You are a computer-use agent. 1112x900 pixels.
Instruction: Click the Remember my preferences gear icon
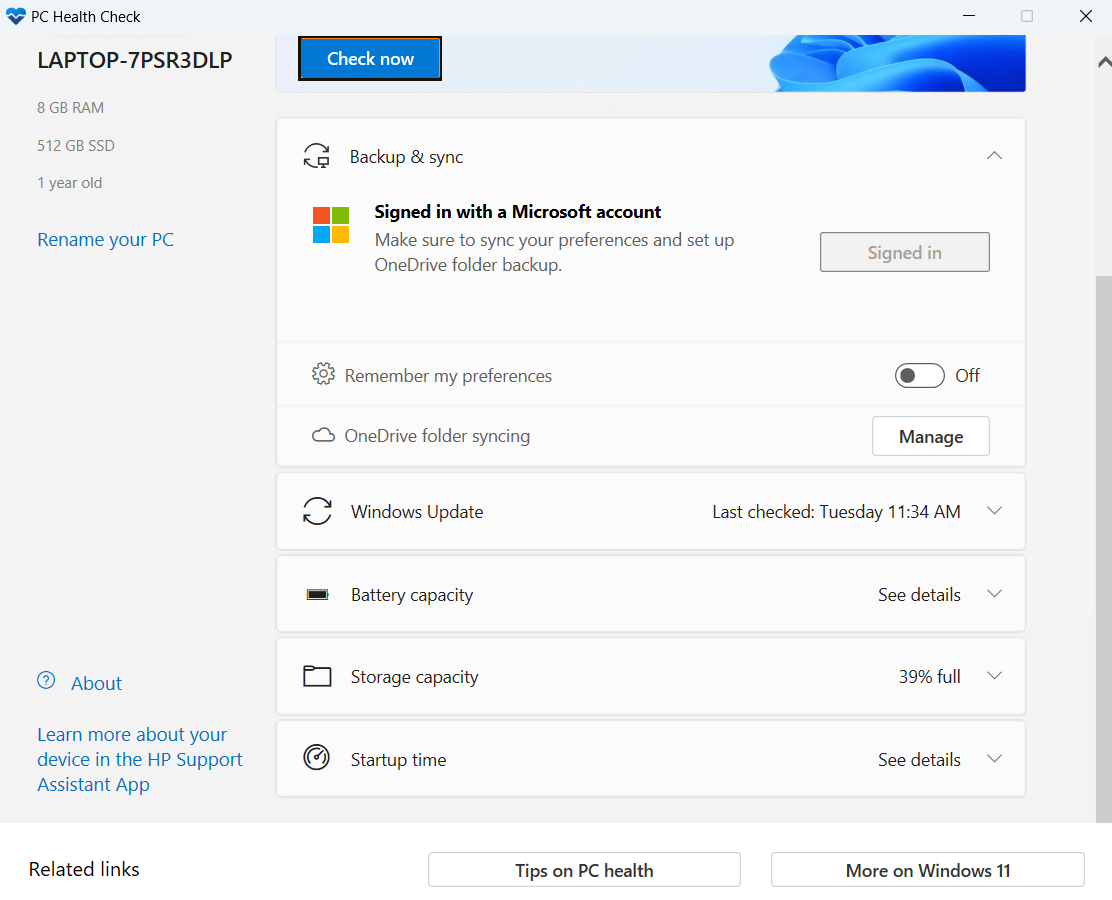coord(323,374)
